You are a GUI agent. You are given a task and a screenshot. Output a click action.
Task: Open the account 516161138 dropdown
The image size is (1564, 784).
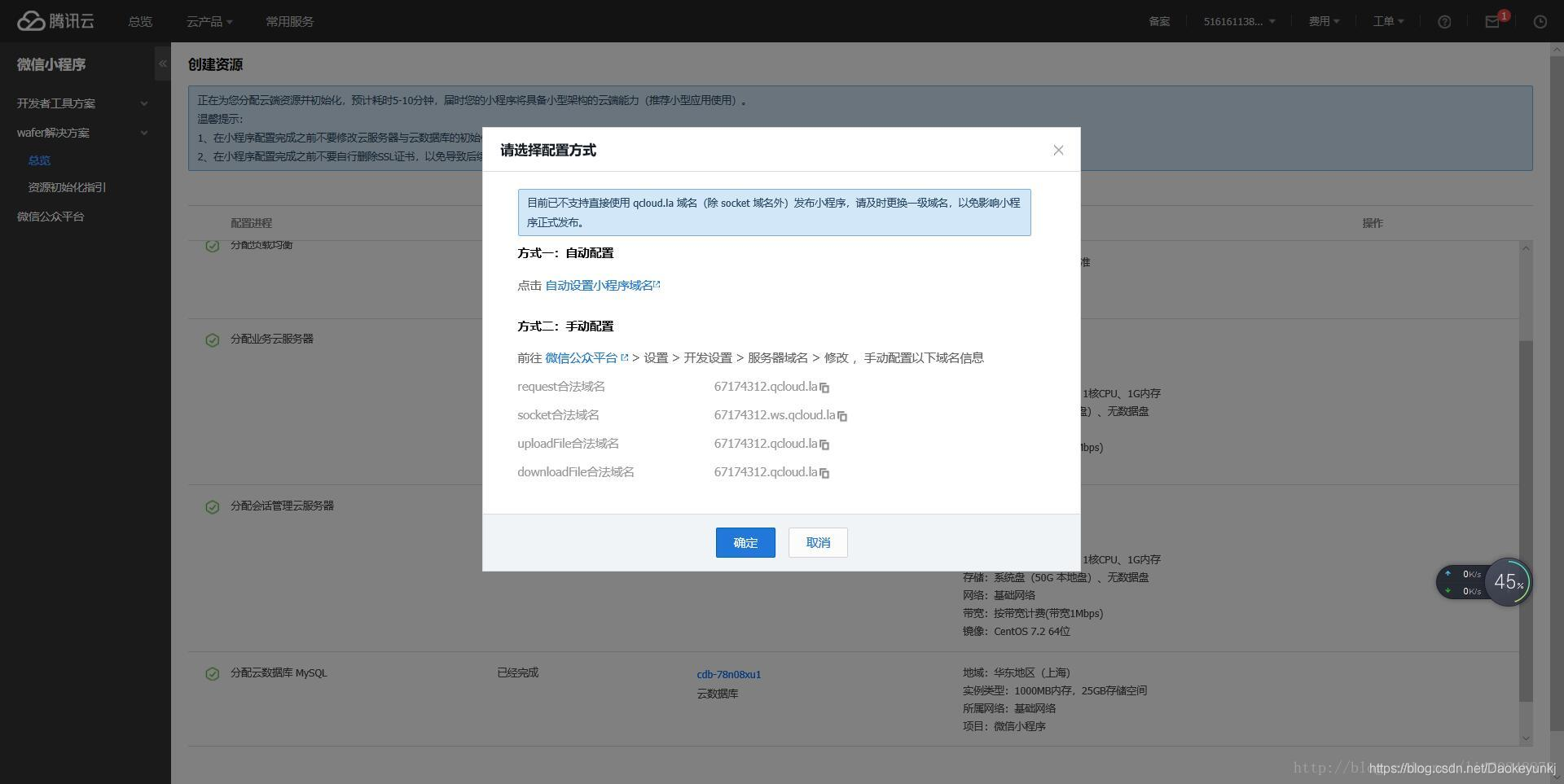point(1239,22)
